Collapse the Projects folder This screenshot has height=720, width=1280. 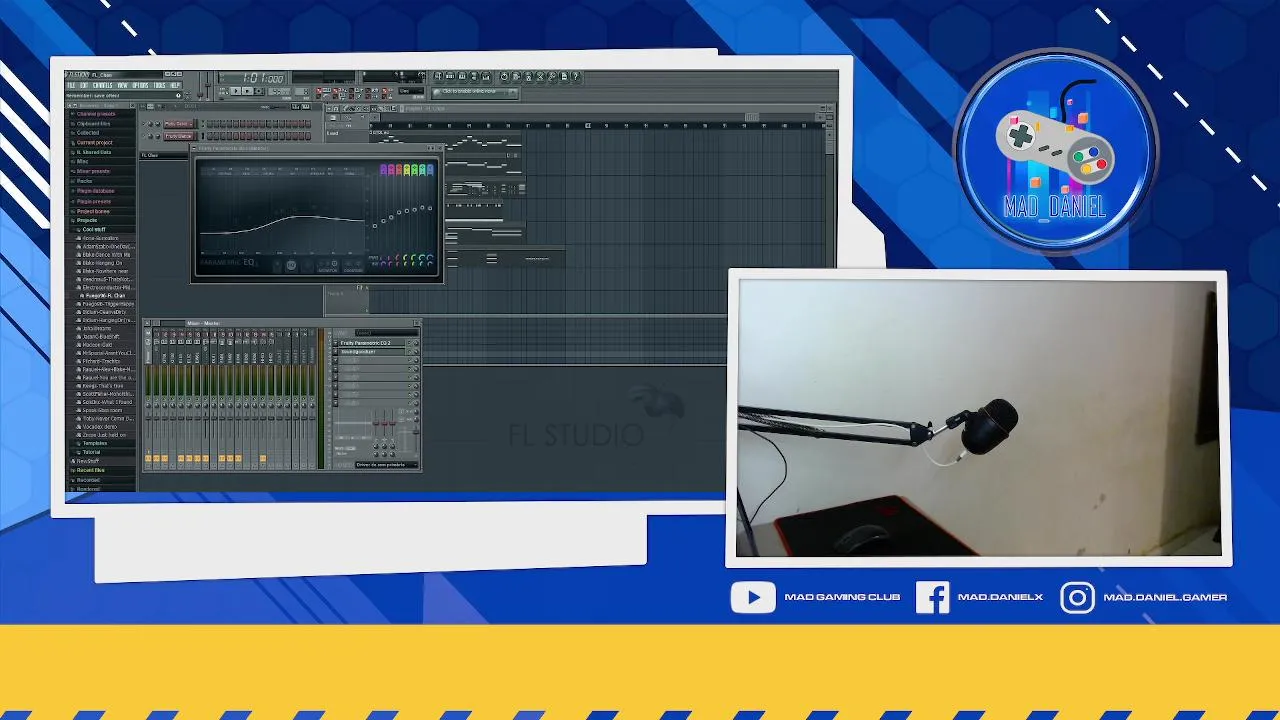[x=86, y=220]
